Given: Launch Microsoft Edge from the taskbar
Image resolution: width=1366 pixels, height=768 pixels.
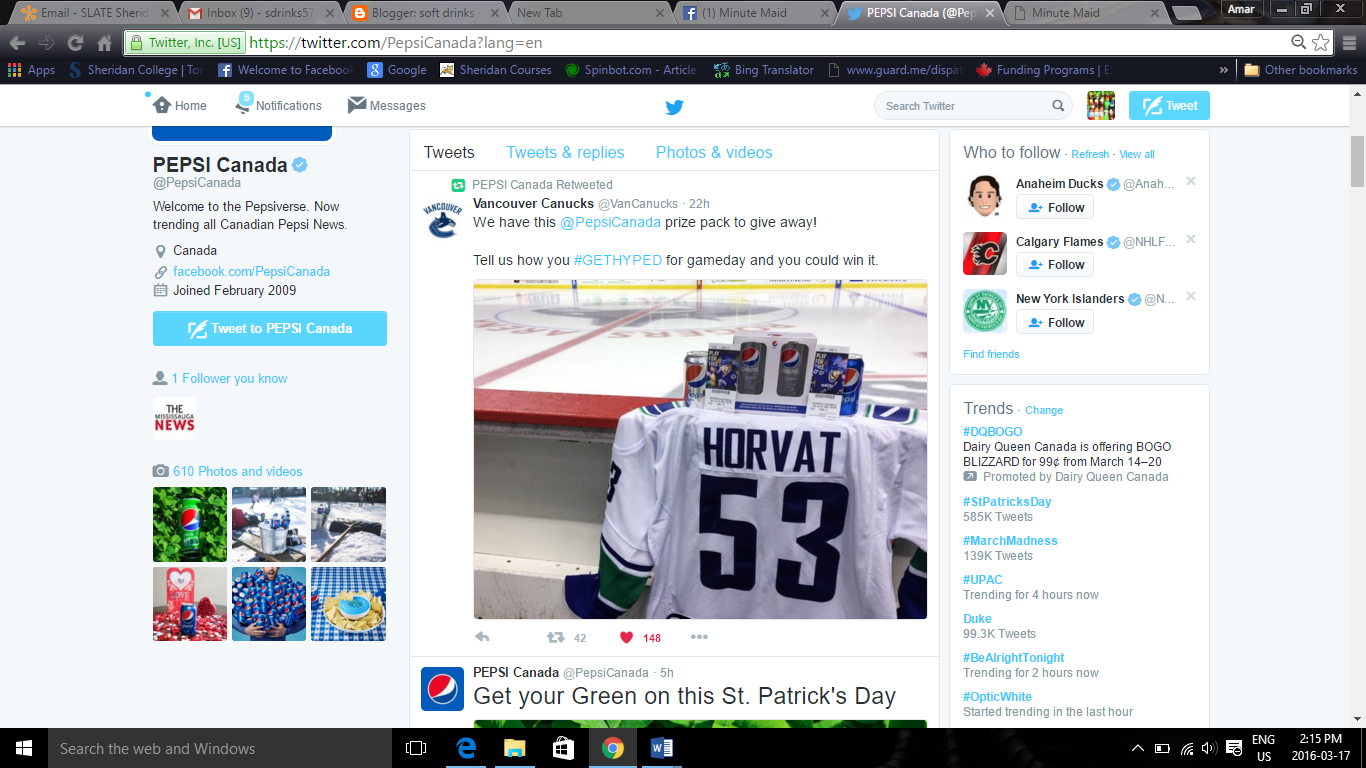Looking at the screenshot, I should click(x=466, y=748).
